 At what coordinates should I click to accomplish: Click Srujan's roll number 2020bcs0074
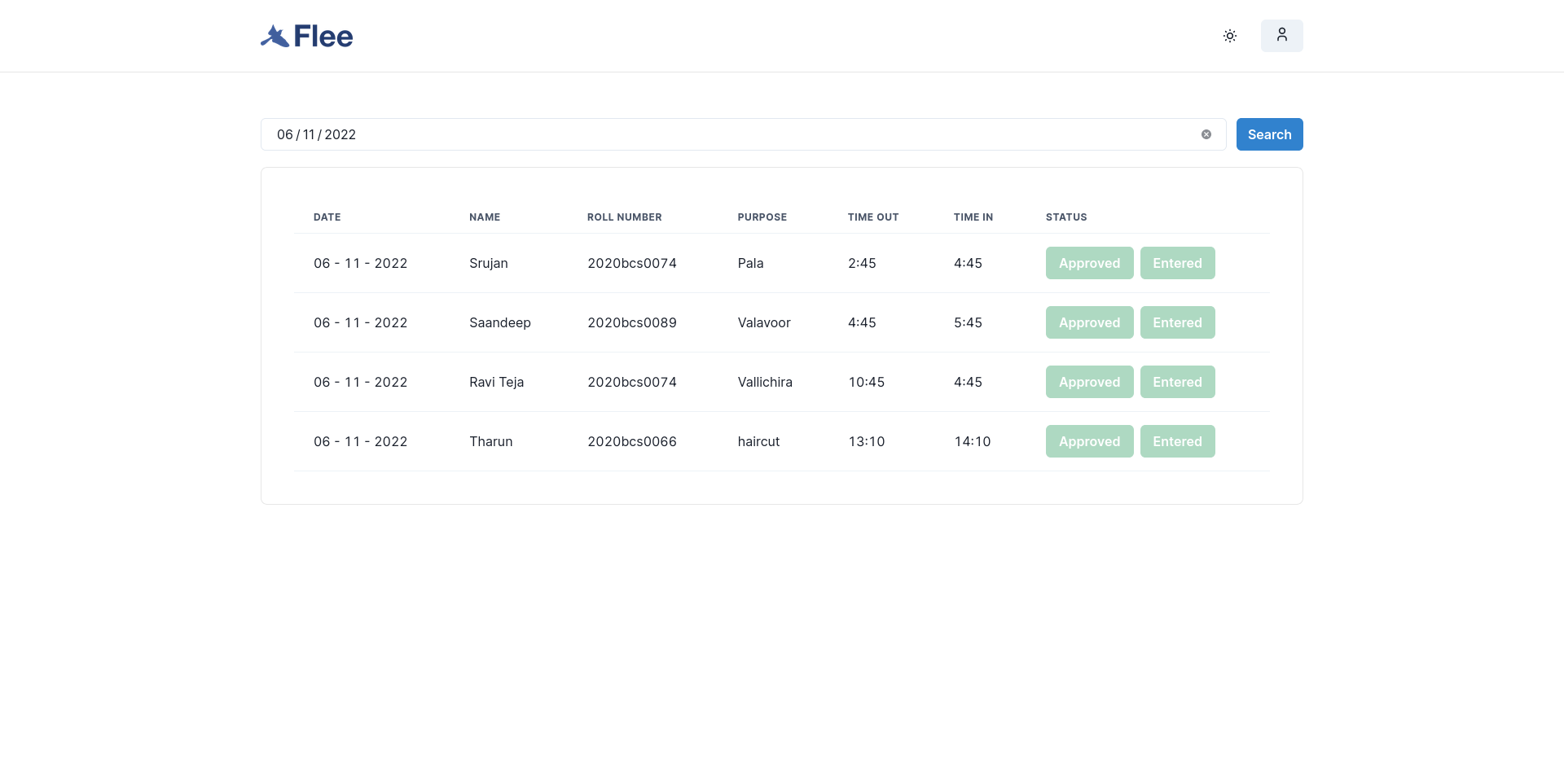[x=632, y=263]
